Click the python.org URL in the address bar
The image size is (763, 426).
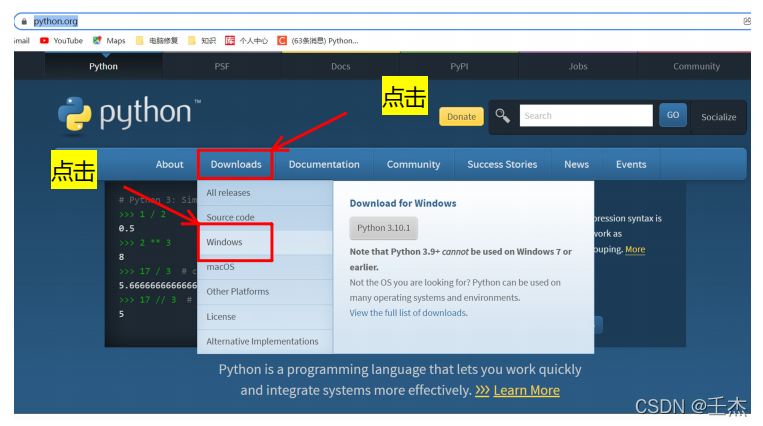click(55, 21)
